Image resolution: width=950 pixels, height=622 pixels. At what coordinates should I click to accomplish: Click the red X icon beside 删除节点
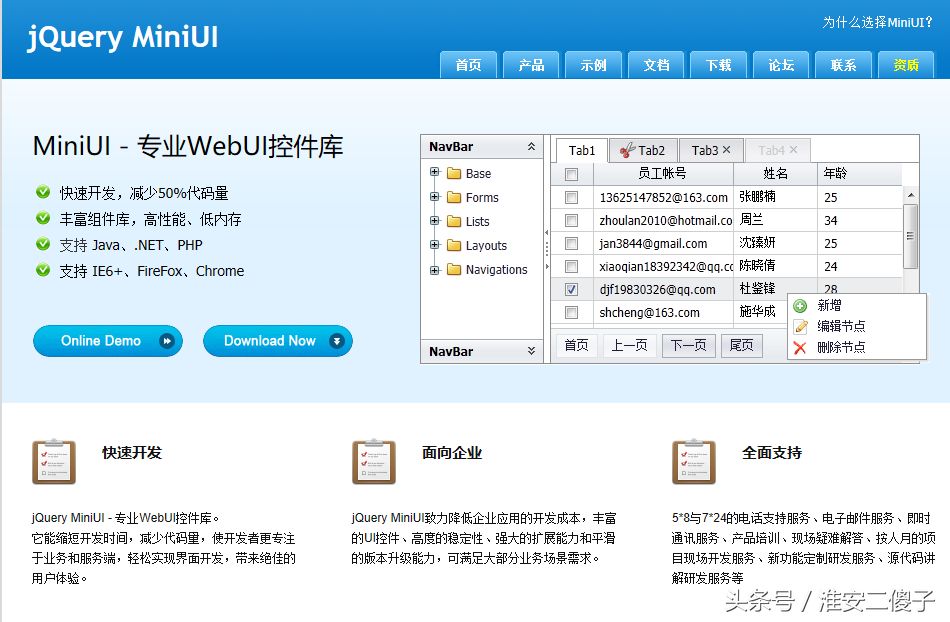tap(800, 348)
